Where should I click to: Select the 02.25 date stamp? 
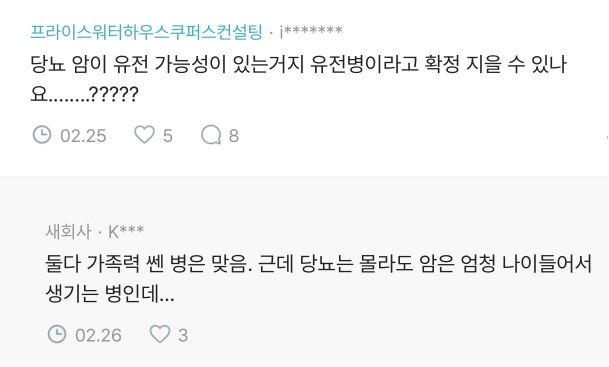[83, 136]
